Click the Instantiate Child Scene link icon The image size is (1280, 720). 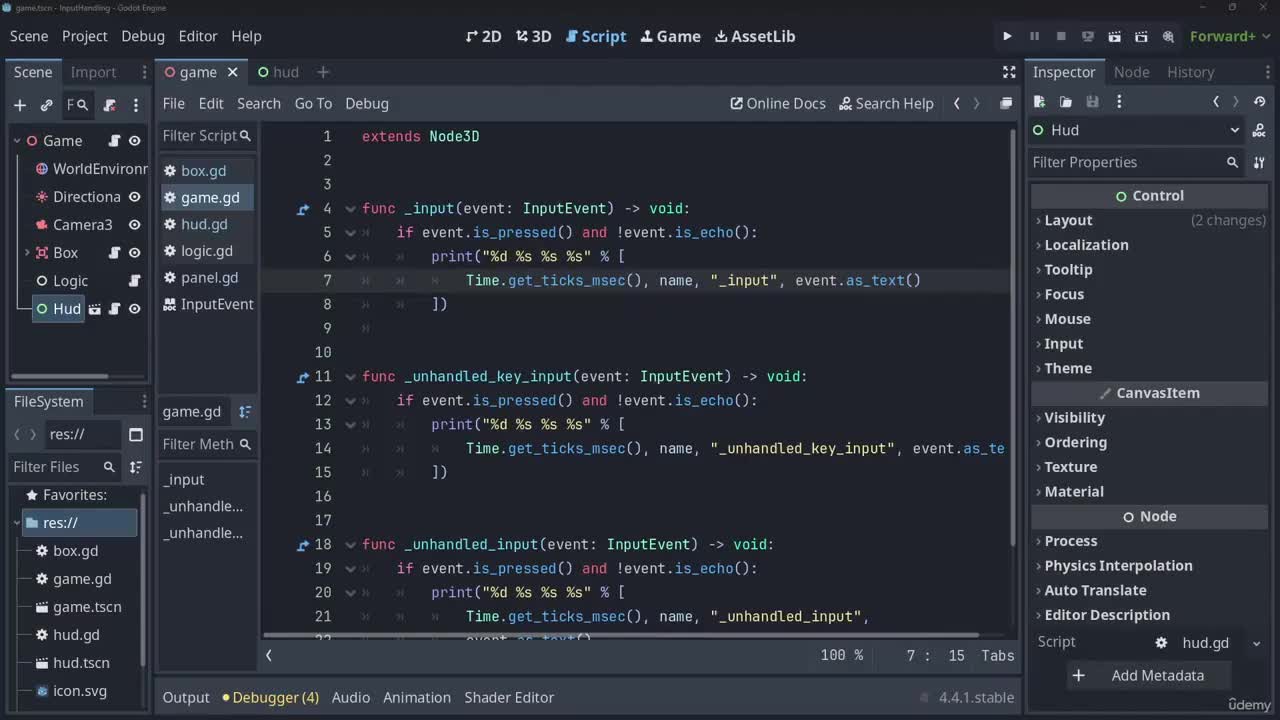click(x=46, y=105)
